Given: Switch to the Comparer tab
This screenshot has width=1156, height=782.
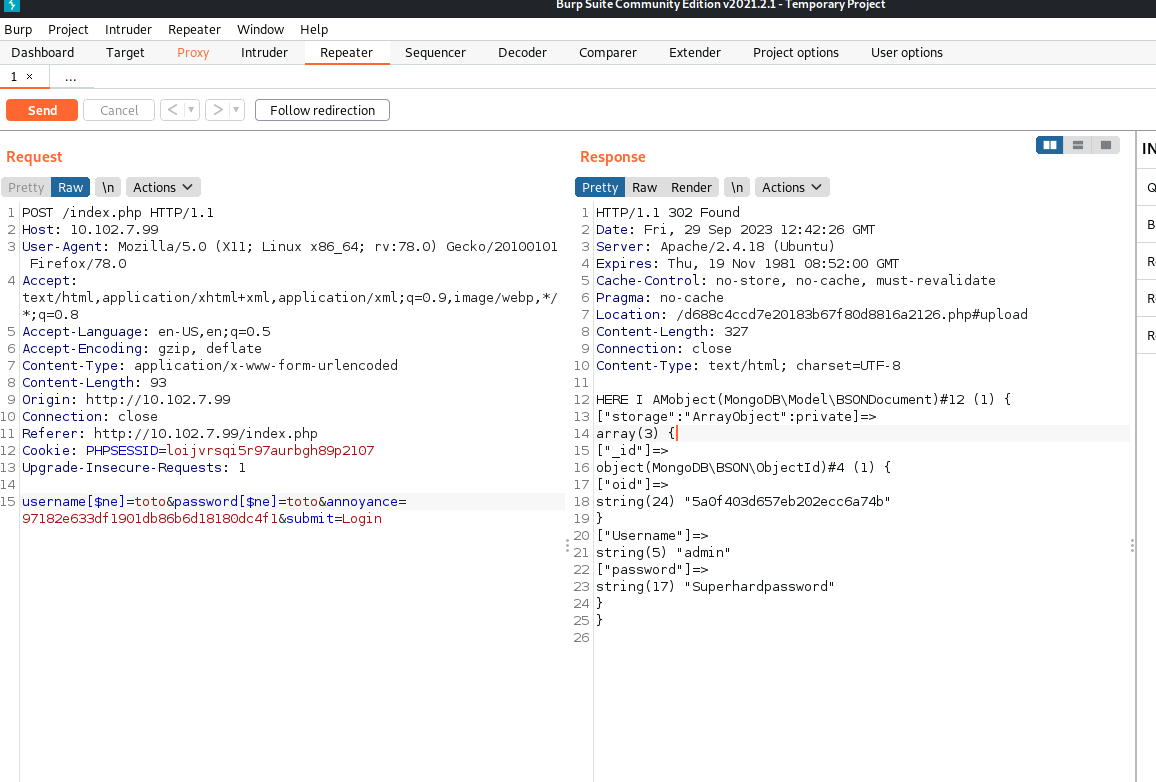Looking at the screenshot, I should (x=607, y=52).
